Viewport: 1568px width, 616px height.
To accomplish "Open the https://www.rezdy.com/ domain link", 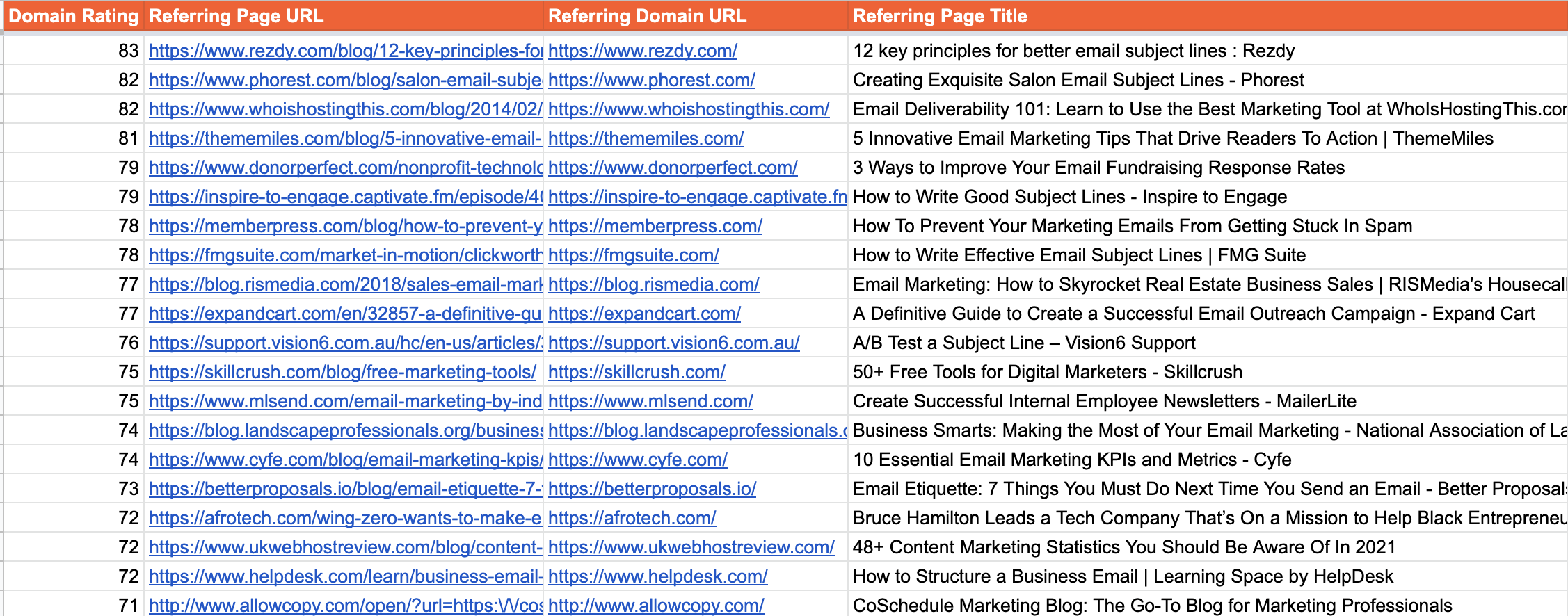I will (x=643, y=51).
